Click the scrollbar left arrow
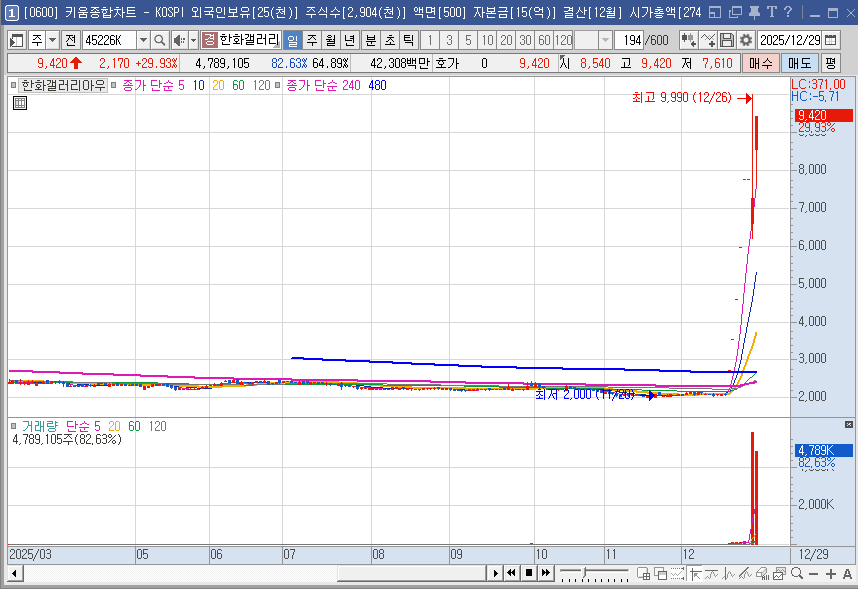This screenshot has height=589, width=858. (x=14, y=574)
